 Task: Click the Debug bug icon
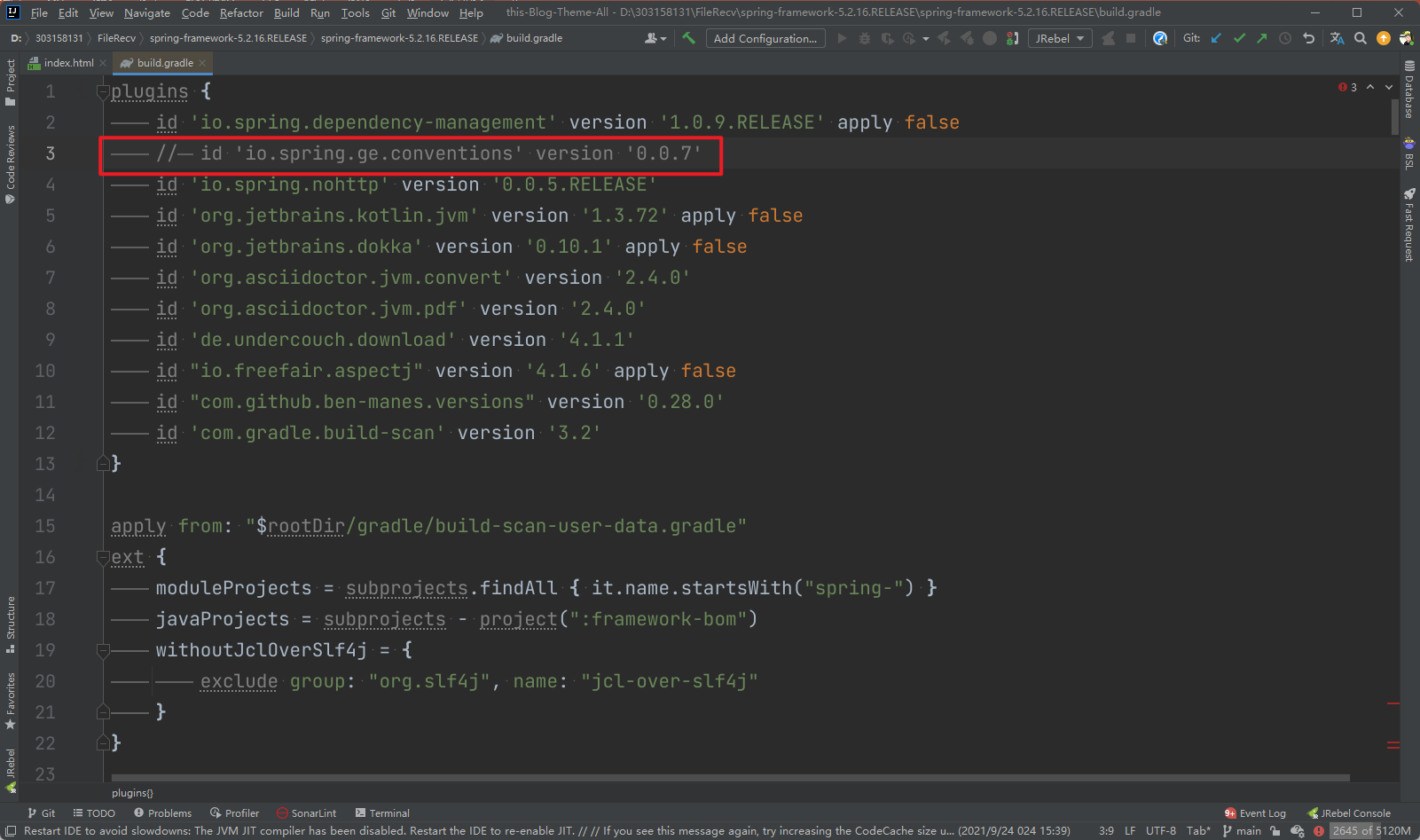(x=864, y=38)
